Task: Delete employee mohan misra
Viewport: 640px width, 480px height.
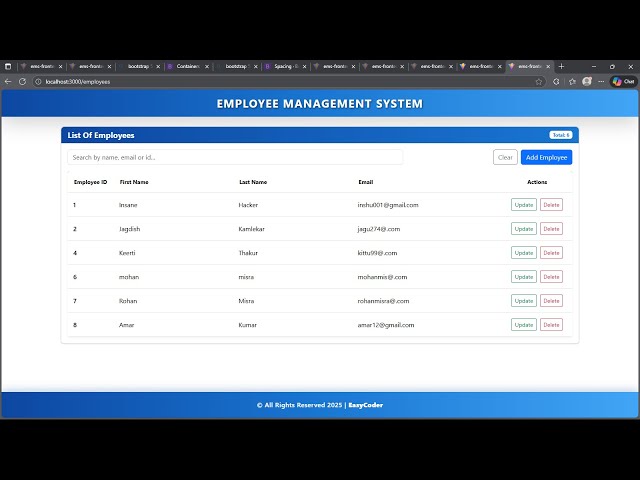Action: click(x=551, y=277)
